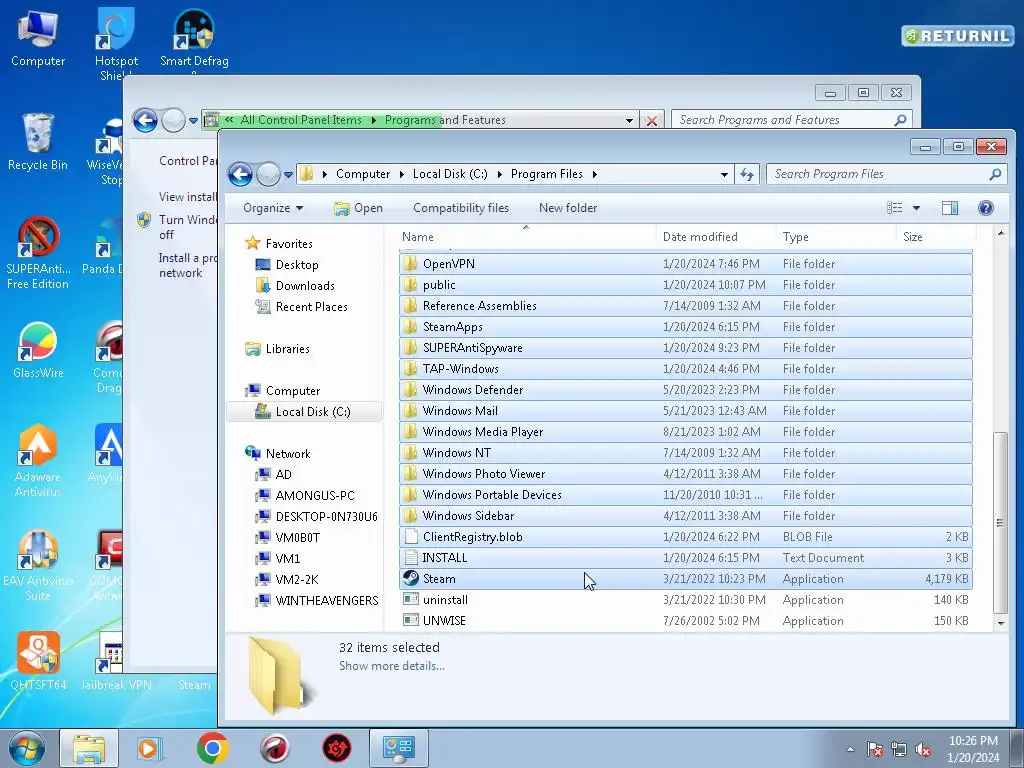Screen dimensions: 1024x768
Task: Select Recent Places under Favorites
Action: 312,306
